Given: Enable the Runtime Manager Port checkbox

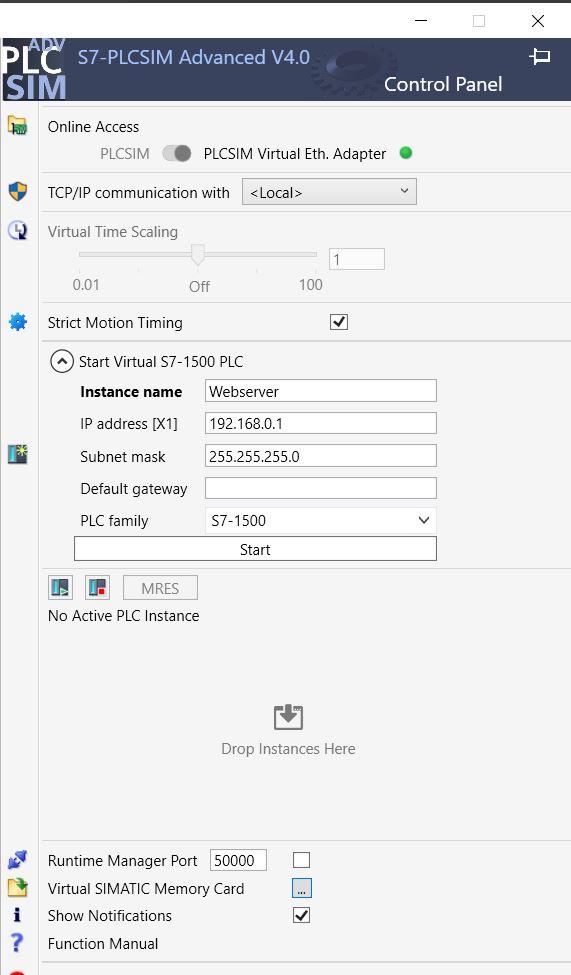Looking at the screenshot, I should [x=301, y=860].
